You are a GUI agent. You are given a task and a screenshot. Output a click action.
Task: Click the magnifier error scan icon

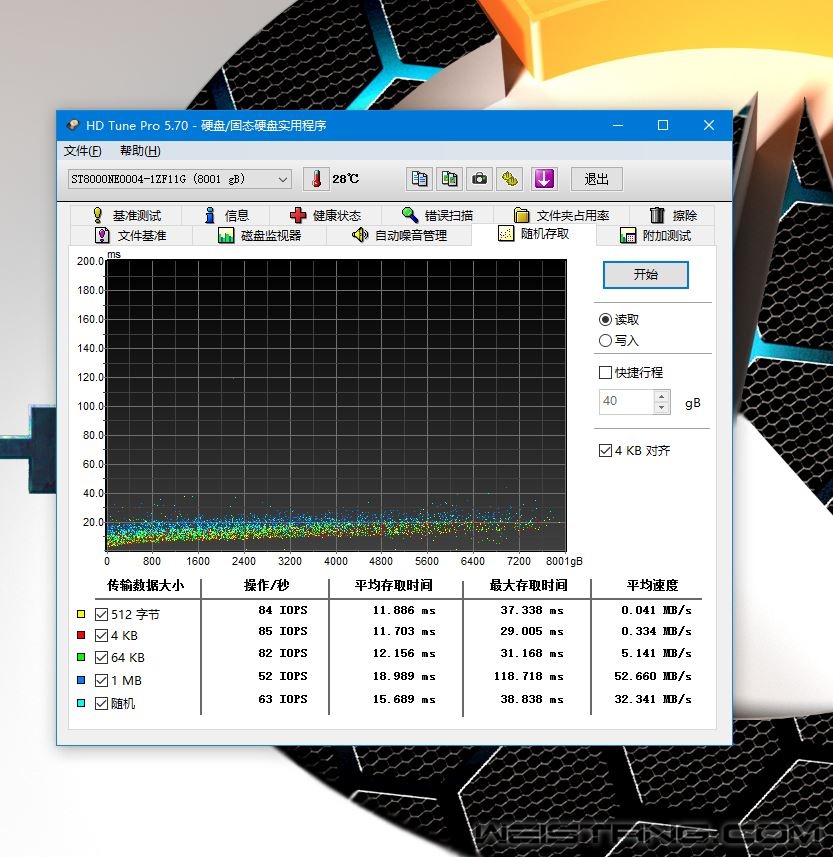[410, 215]
